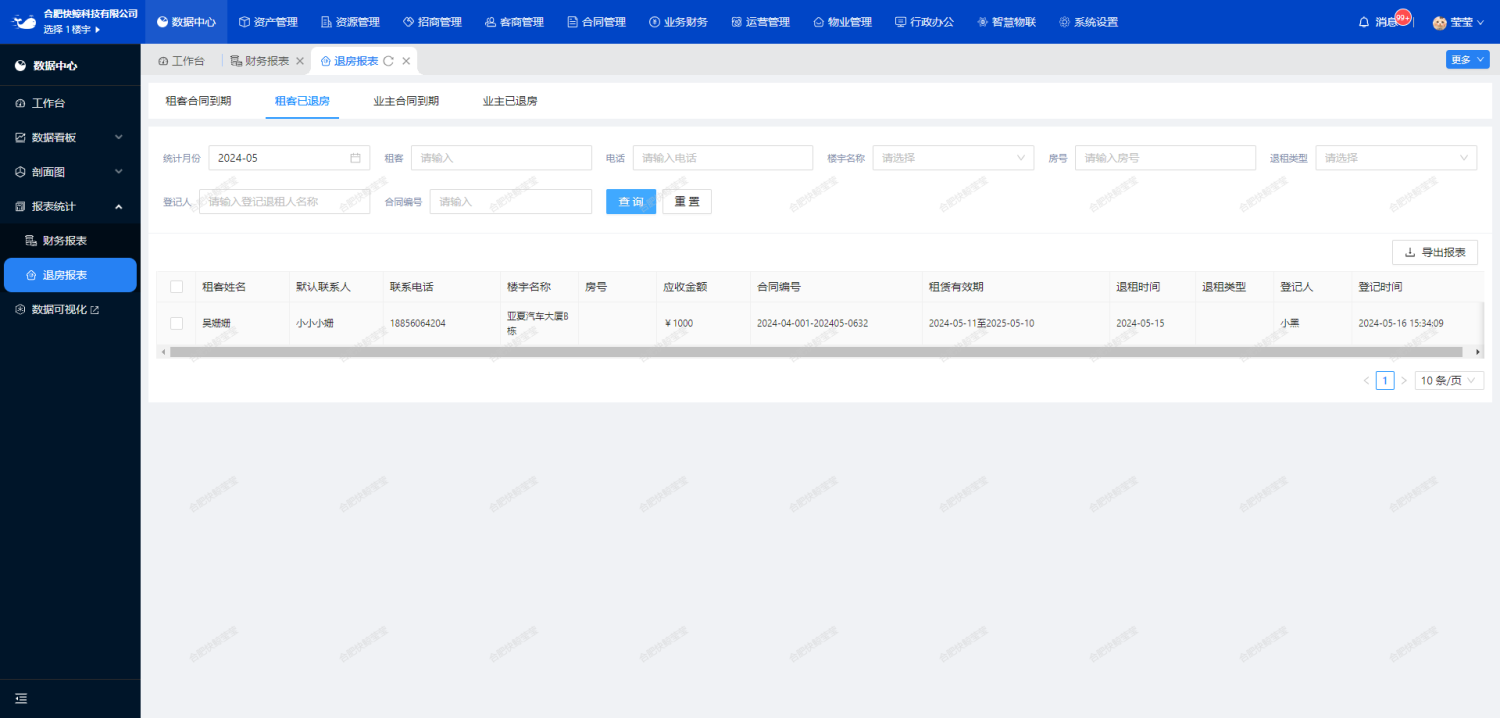Focus the 房号 input field
The height and width of the screenshot is (718, 1500).
1165,158
